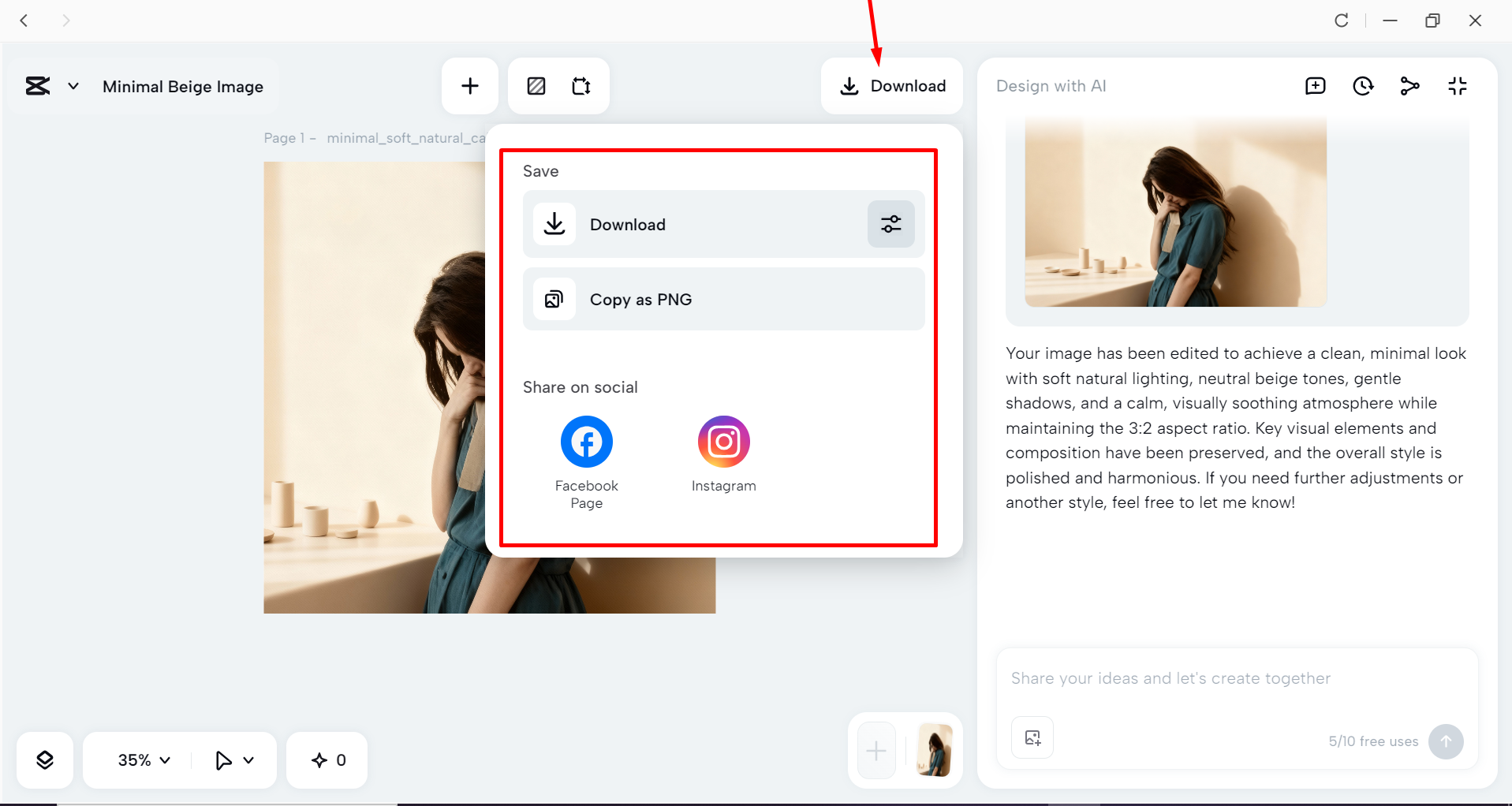Choose Copy as PNG option
The width and height of the screenshot is (1512, 806).
click(x=724, y=299)
